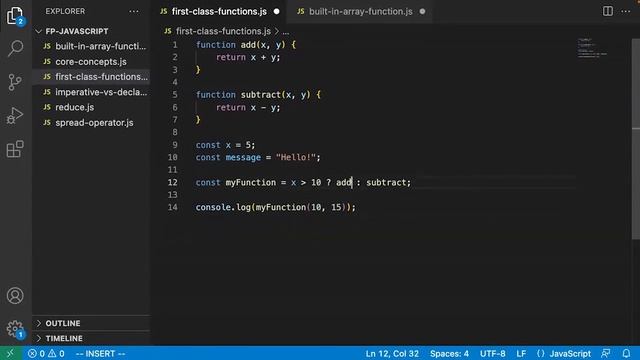The height and width of the screenshot is (360, 640).
Task: Click myFunction on line 12
Action: [x=251, y=182]
